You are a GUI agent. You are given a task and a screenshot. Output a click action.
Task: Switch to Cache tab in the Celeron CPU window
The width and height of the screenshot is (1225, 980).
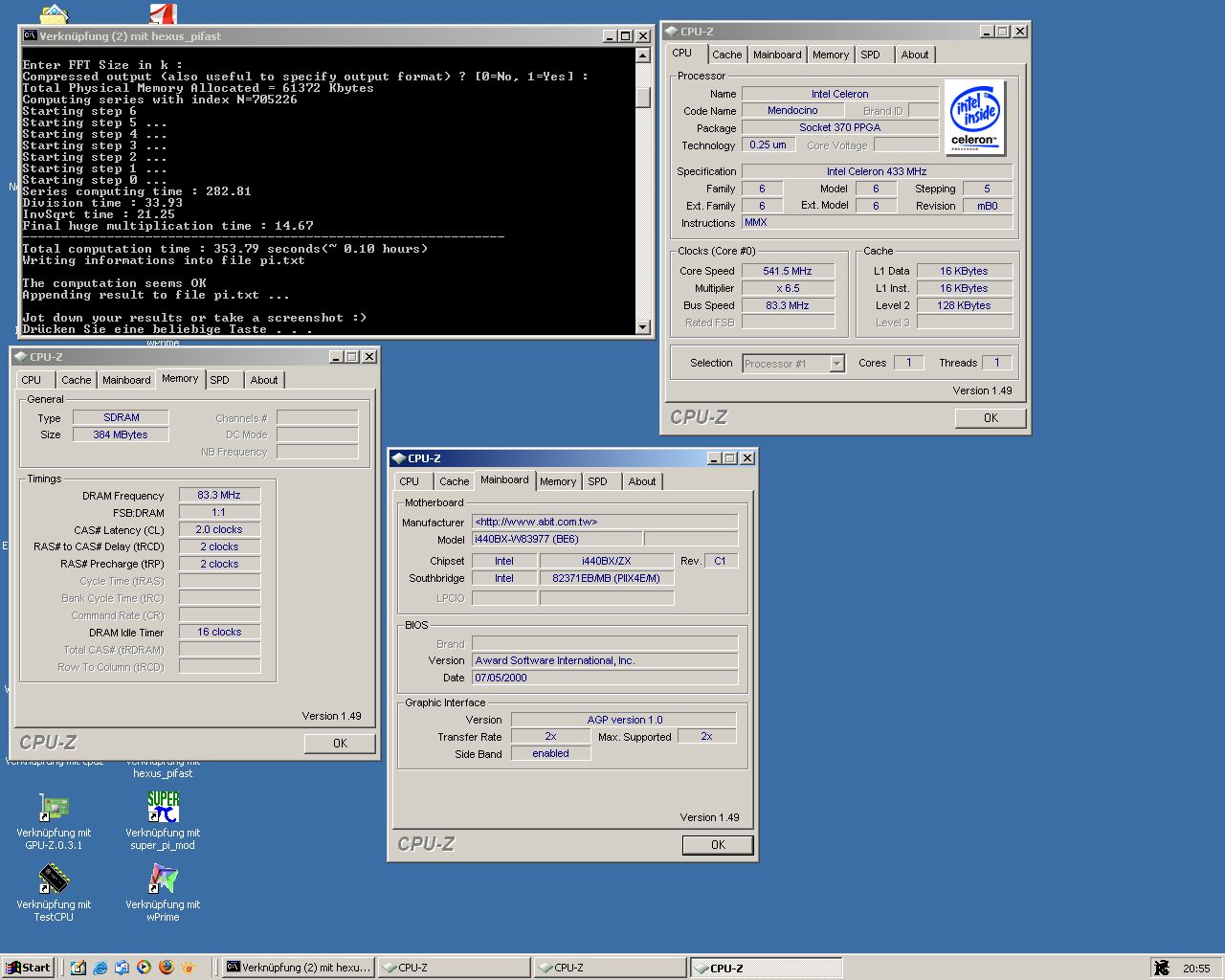(x=726, y=55)
